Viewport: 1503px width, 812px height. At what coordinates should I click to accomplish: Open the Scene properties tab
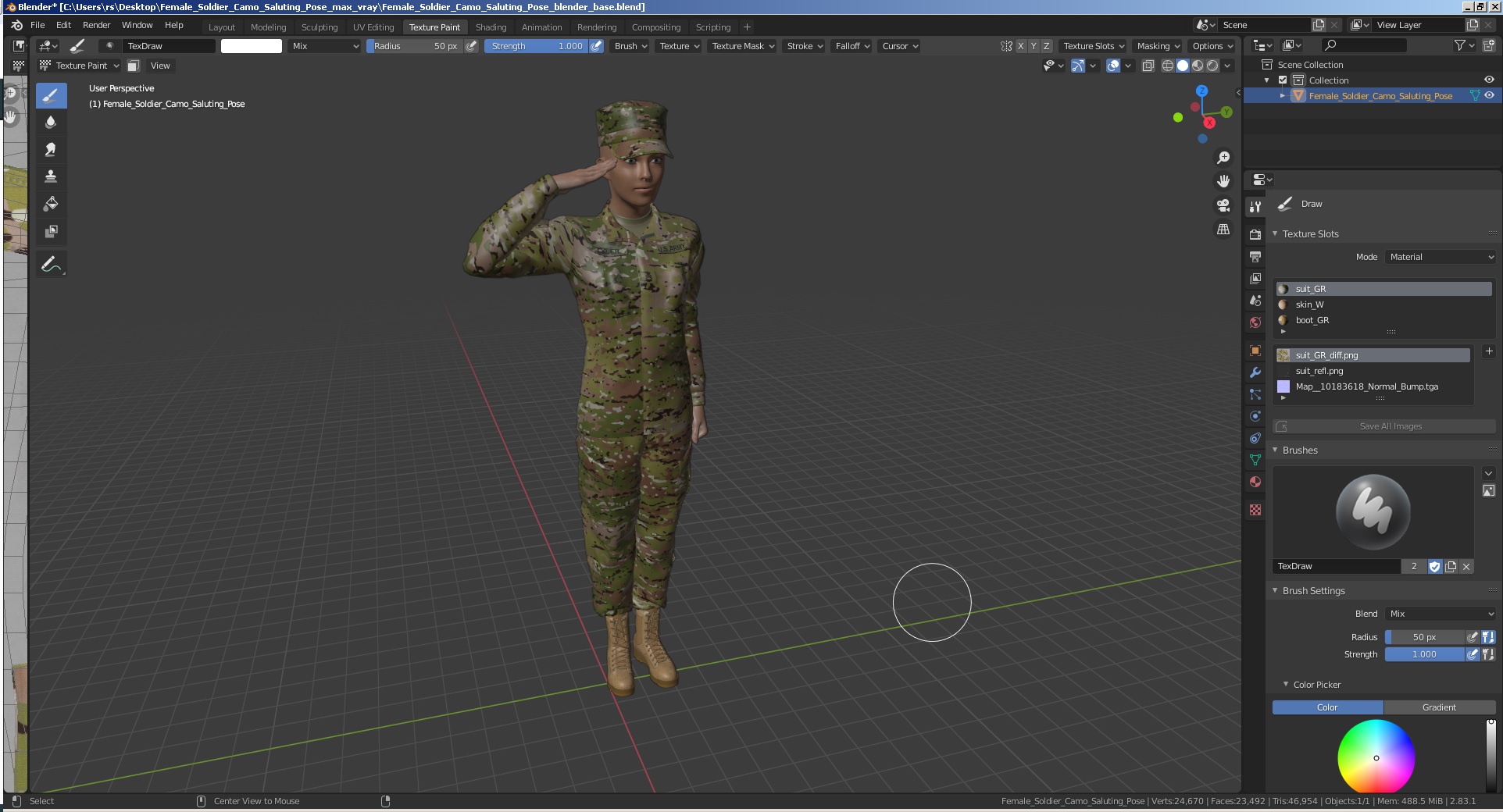1255,300
